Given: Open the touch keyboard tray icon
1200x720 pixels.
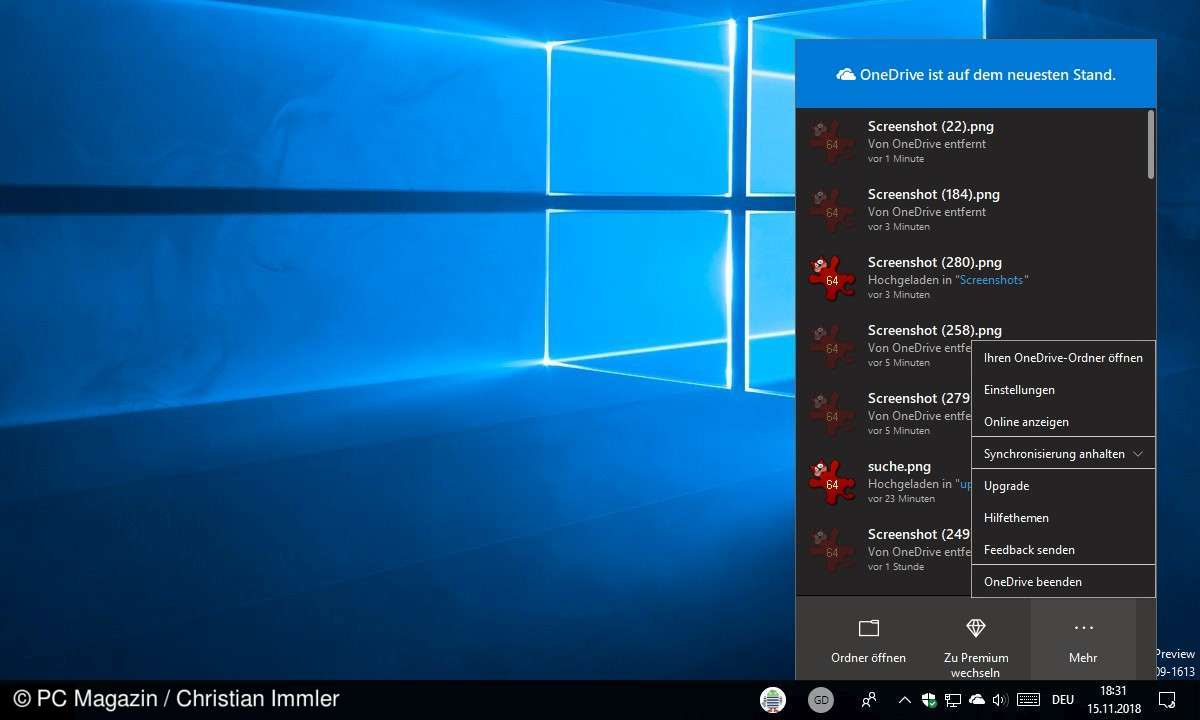Looking at the screenshot, I should point(1028,699).
